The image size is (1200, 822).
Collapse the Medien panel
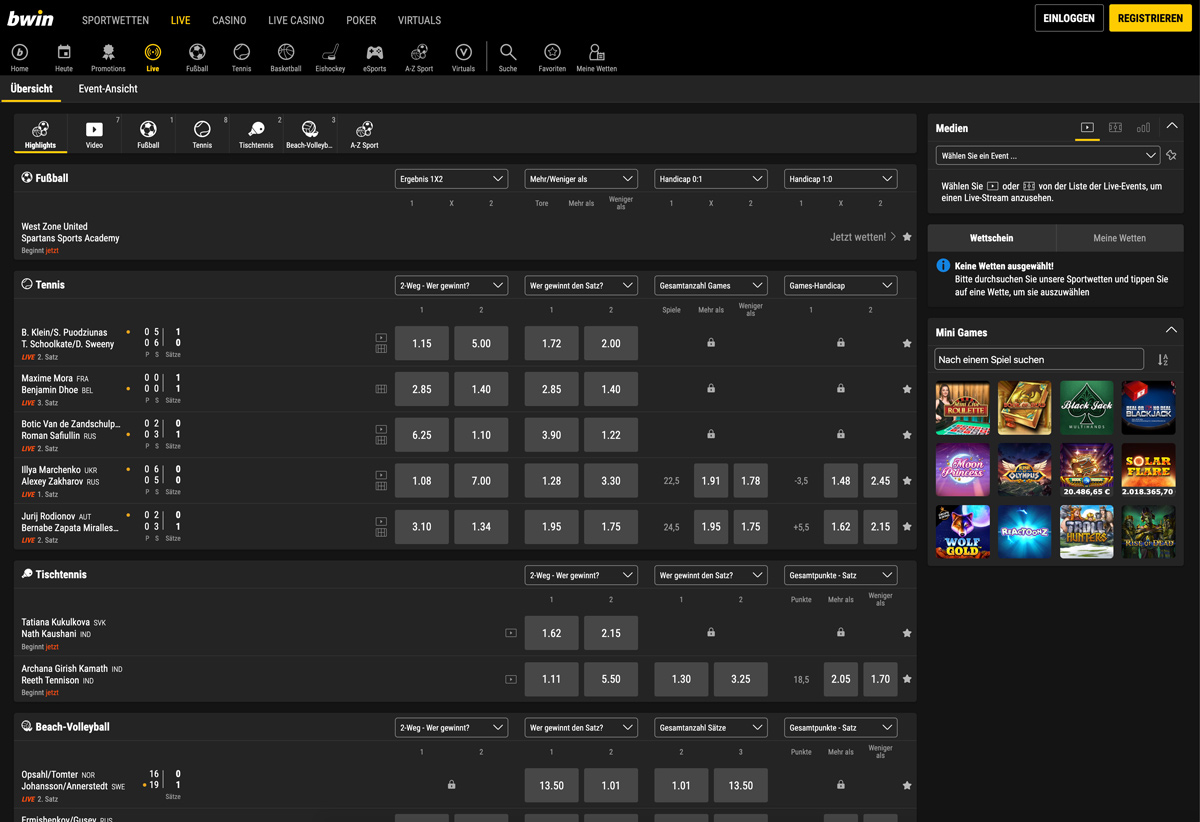[1172, 127]
